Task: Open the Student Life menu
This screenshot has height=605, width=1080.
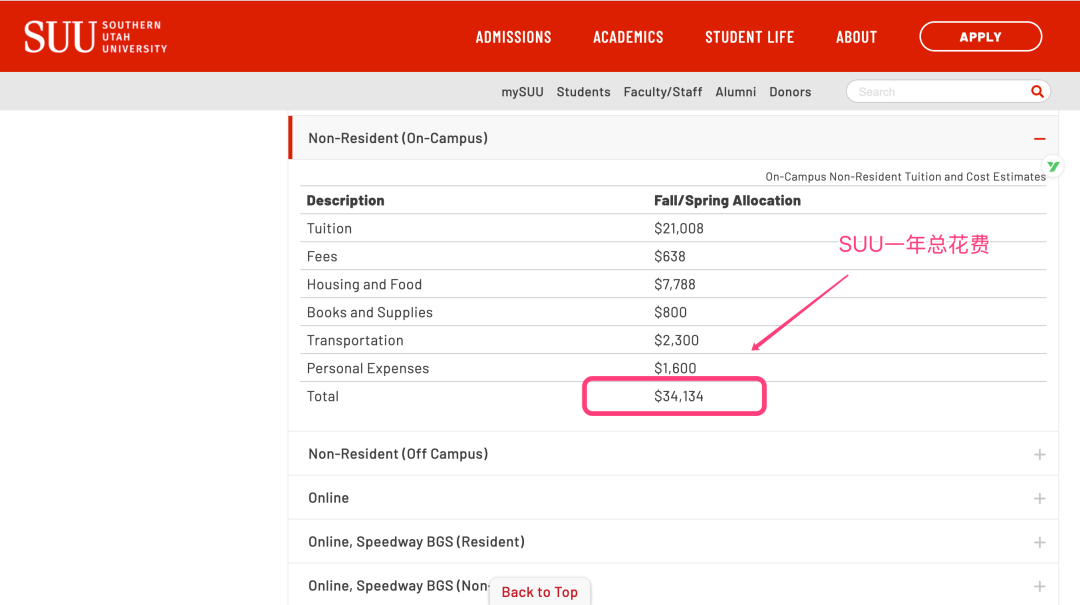Action: coord(749,37)
